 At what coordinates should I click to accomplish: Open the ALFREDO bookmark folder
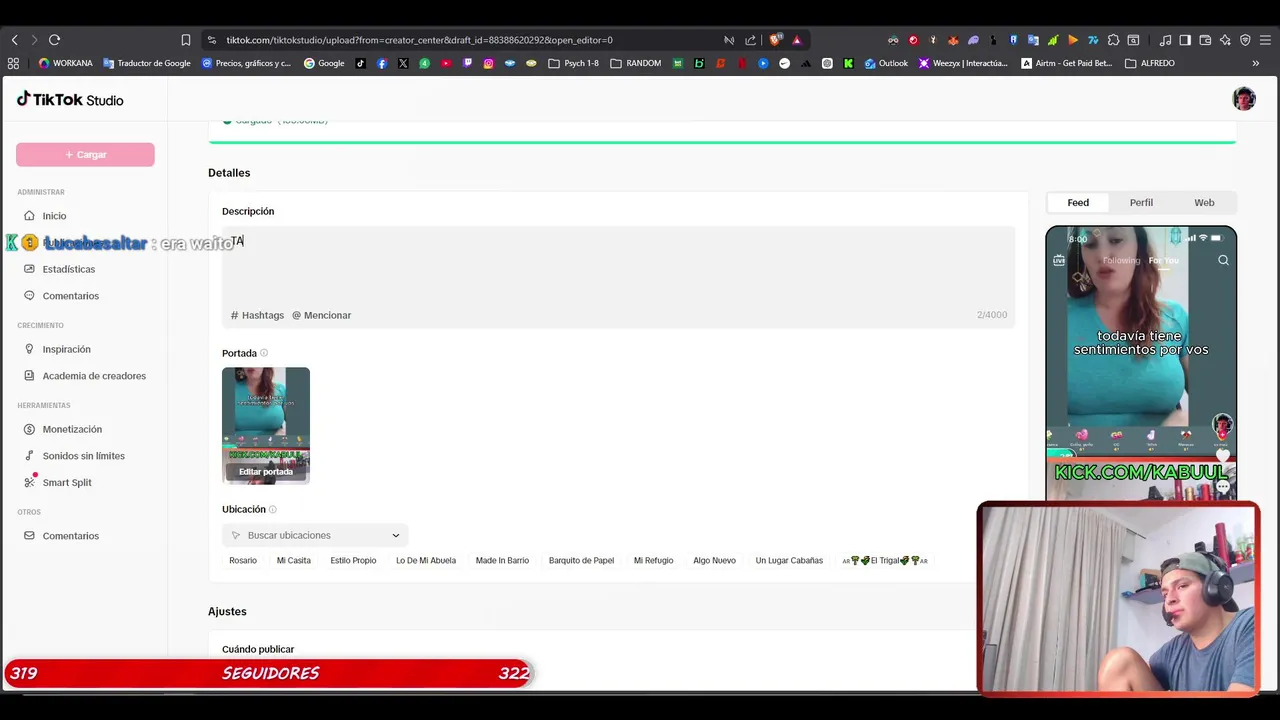click(x=1149, y=63)
